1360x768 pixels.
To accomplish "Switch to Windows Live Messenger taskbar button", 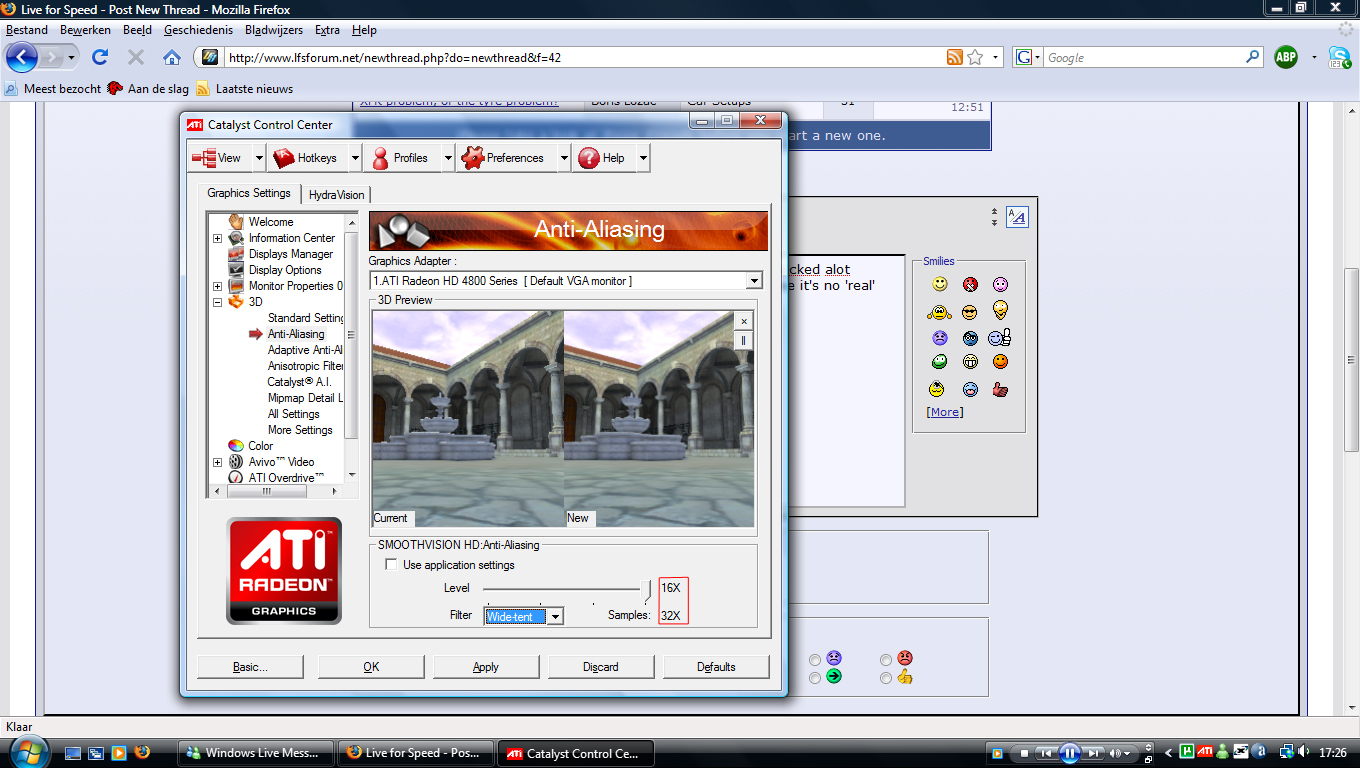I will coord(255,753).
